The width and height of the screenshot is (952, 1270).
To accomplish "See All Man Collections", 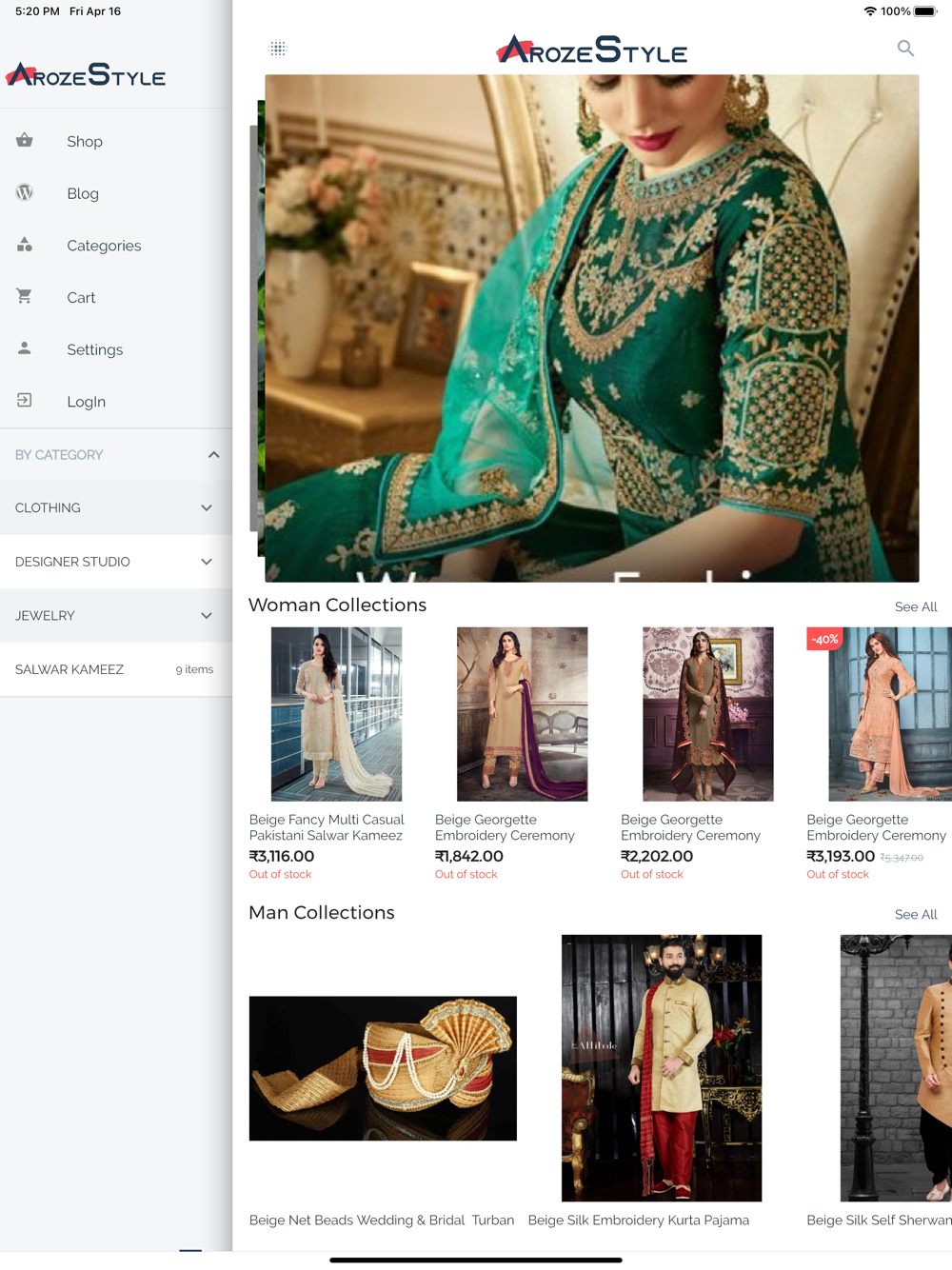I will [916, 914].
